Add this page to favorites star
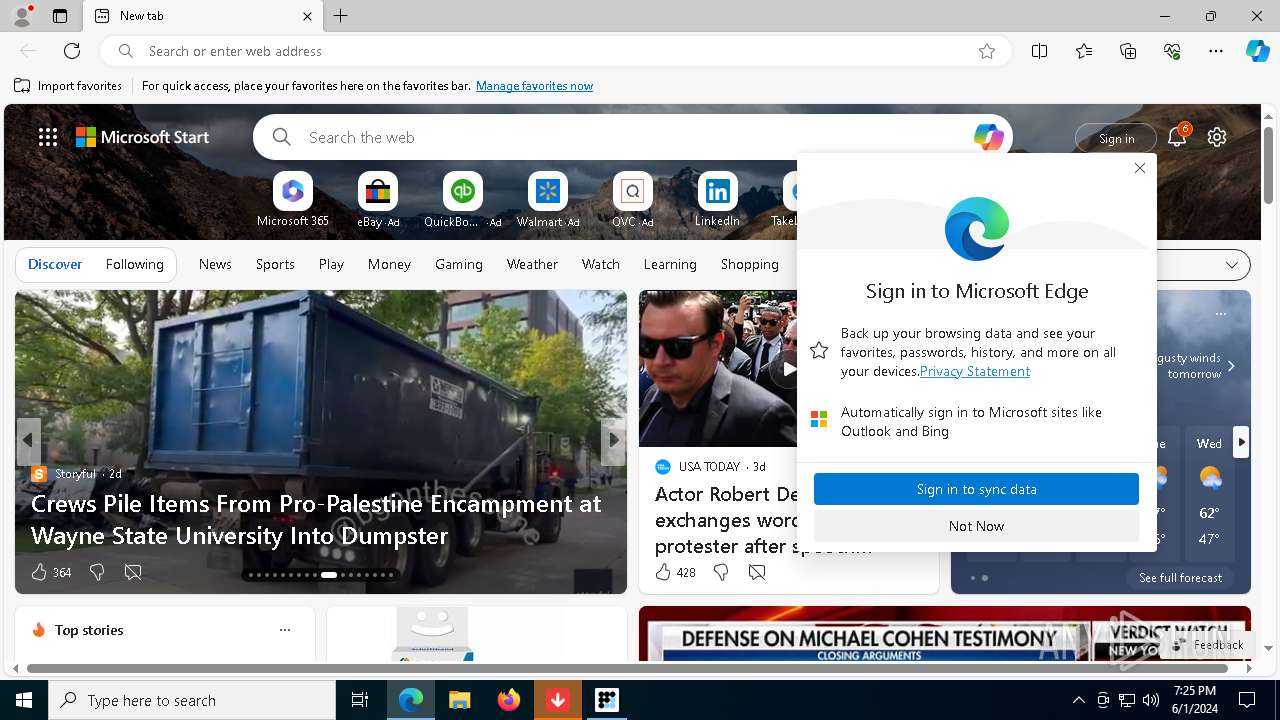Image resolution: width=1280 pixels, height=720 pixels. coord(987,51)
